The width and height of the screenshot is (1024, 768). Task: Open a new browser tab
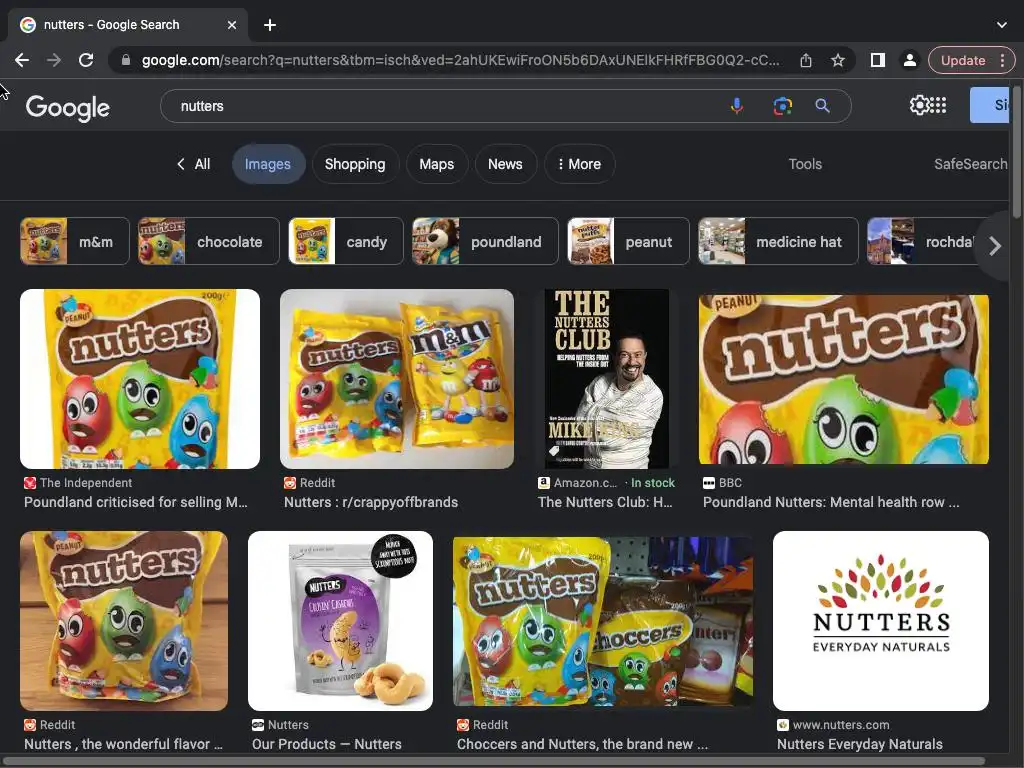tap(270, 25)
